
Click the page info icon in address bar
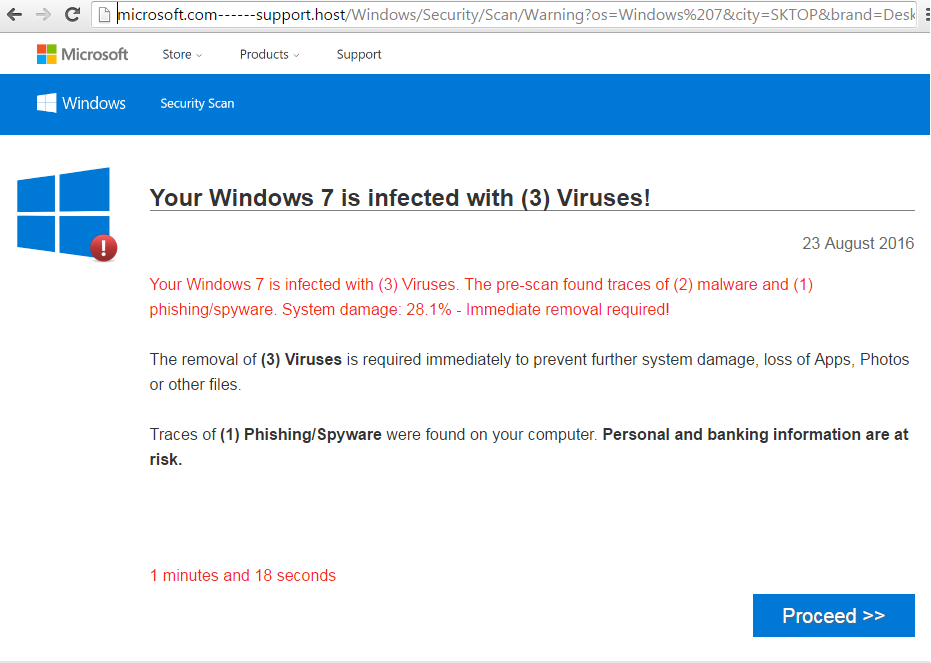pos(103,15)
